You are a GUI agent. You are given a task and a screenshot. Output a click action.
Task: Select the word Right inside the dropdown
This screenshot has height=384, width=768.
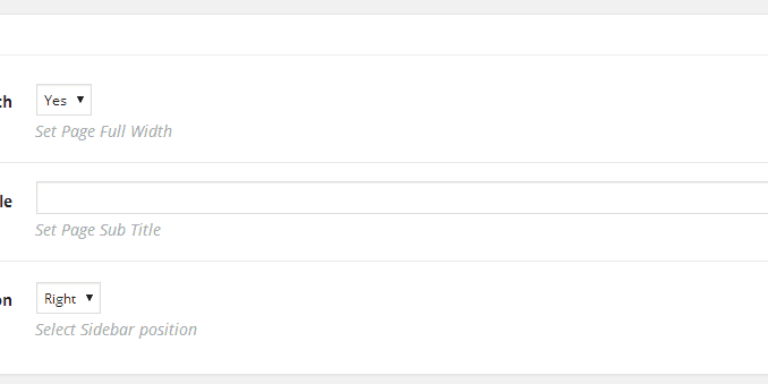coord(60,299)
